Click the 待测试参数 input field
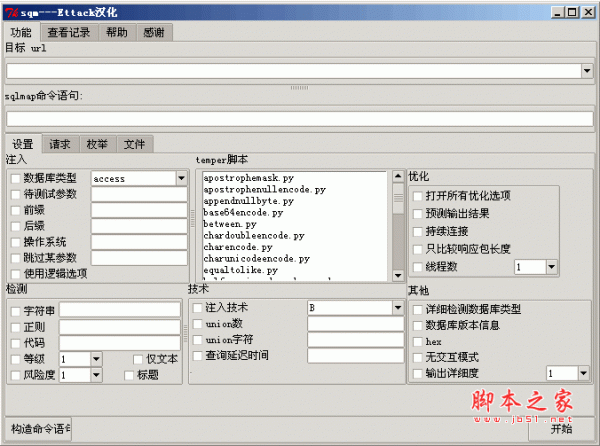 point(139,195)
